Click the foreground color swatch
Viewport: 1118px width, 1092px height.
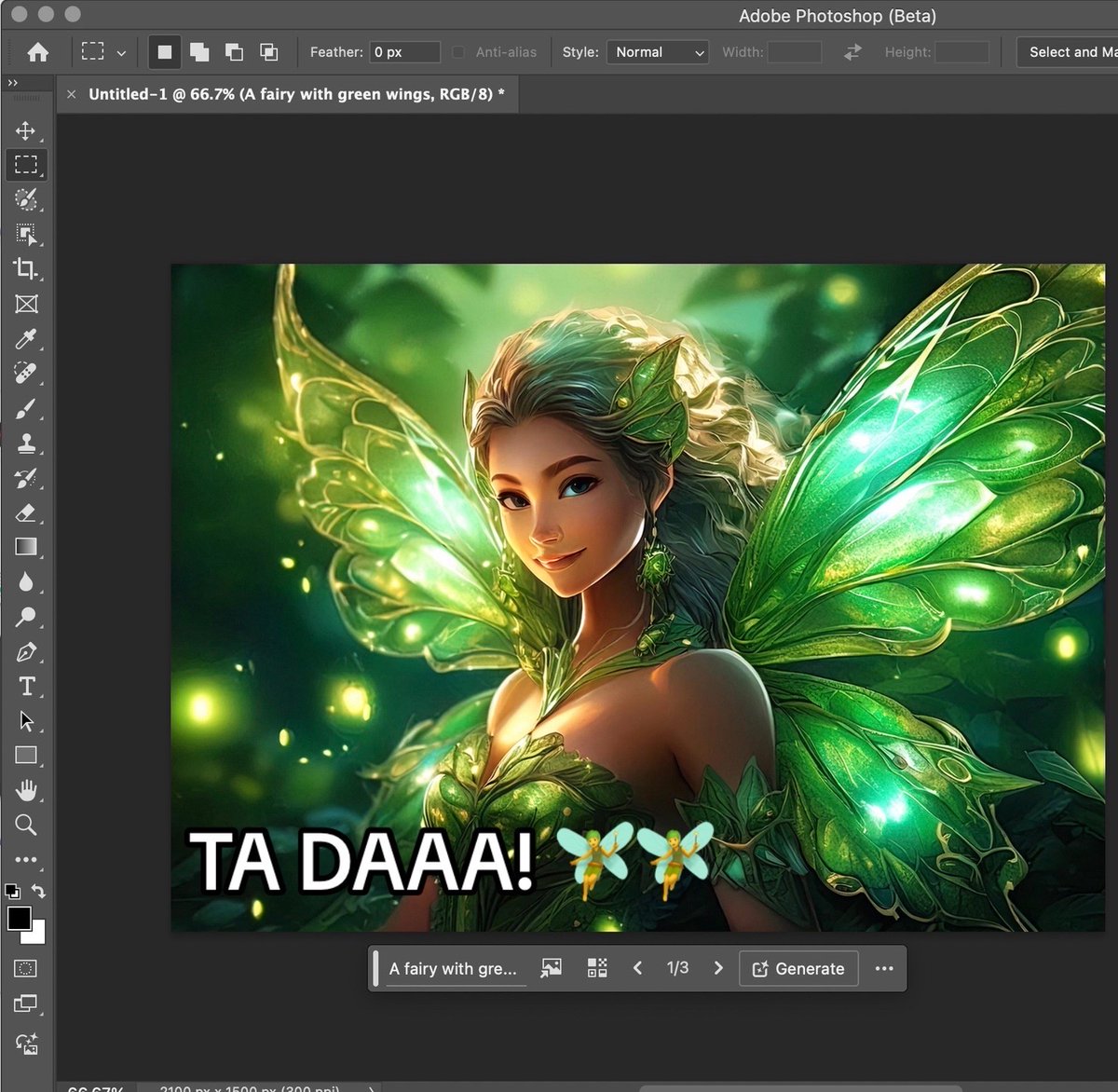tap(18, 918)
